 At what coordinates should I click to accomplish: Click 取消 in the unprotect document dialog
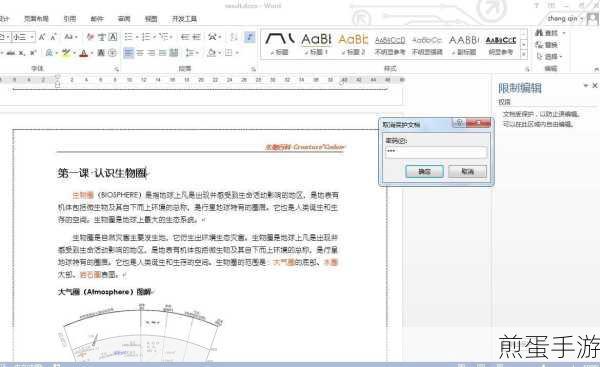click(468, 171)
